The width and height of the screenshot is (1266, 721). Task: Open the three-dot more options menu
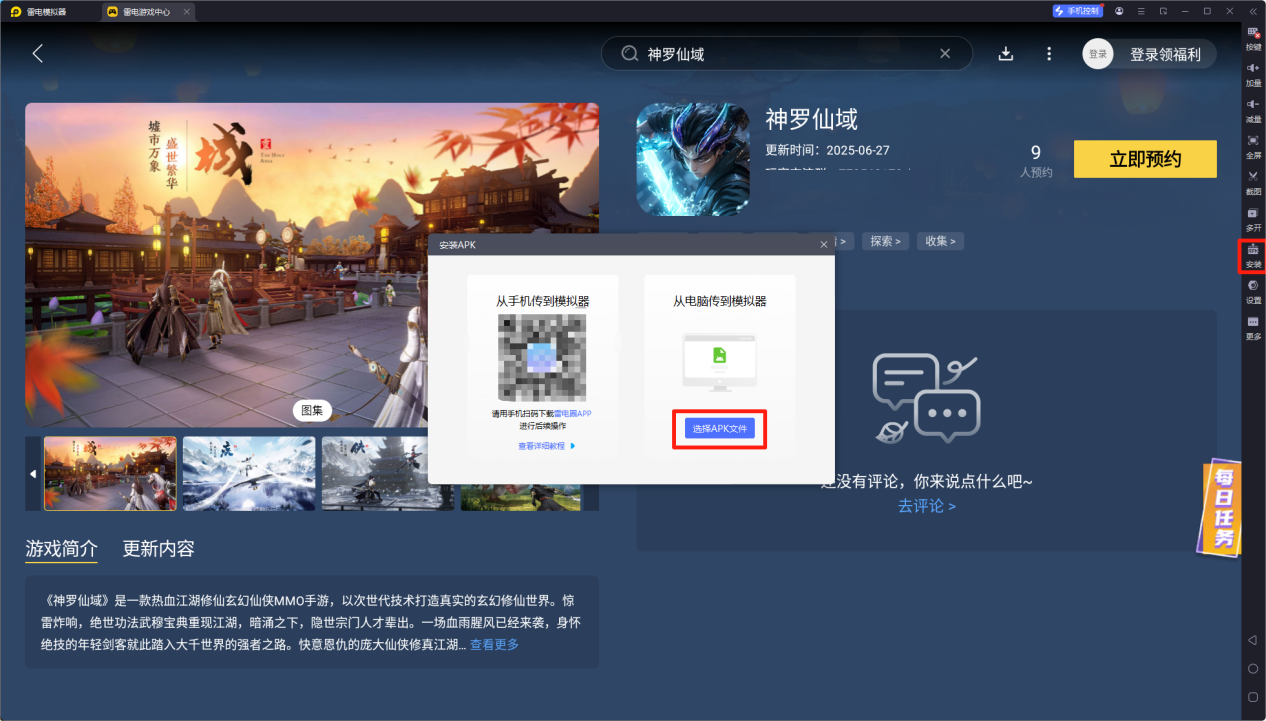tap(1048, 54)
